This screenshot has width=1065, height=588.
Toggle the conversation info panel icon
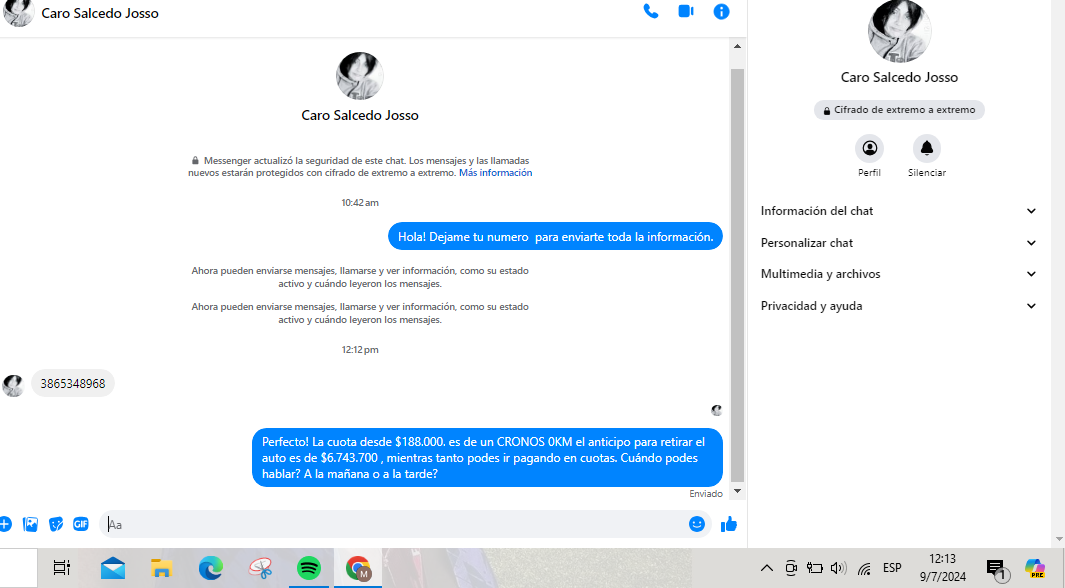tap(721, 12)
